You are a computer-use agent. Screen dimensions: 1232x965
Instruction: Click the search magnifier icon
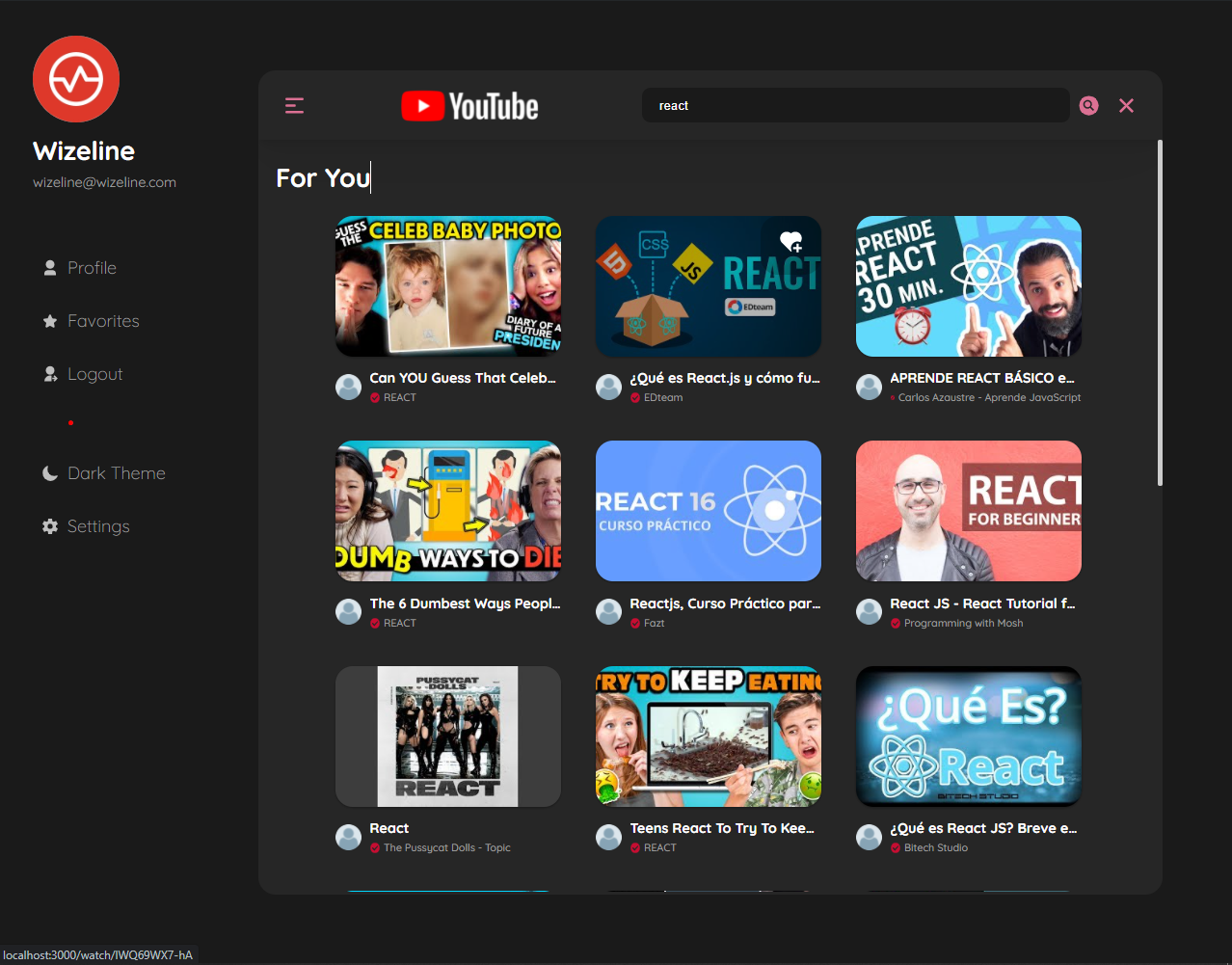point(1088,106)
